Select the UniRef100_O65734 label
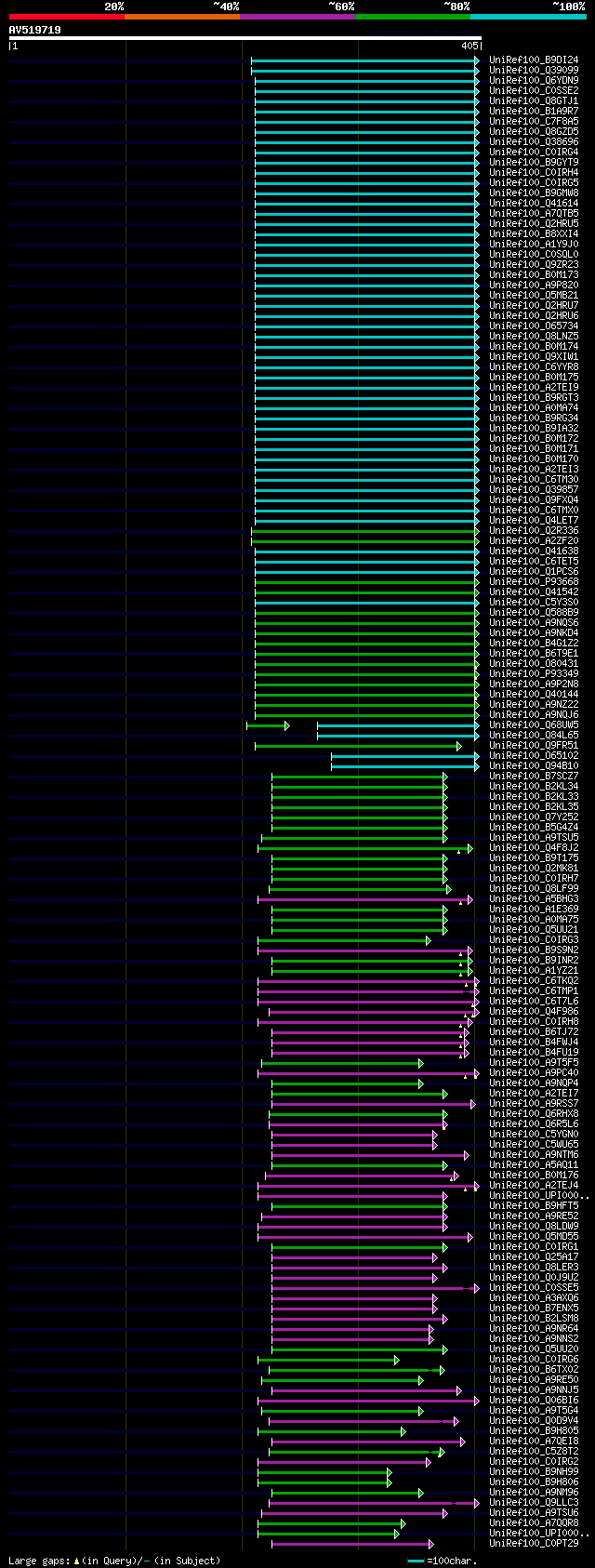595x1568 pixels. click(534, 326)
